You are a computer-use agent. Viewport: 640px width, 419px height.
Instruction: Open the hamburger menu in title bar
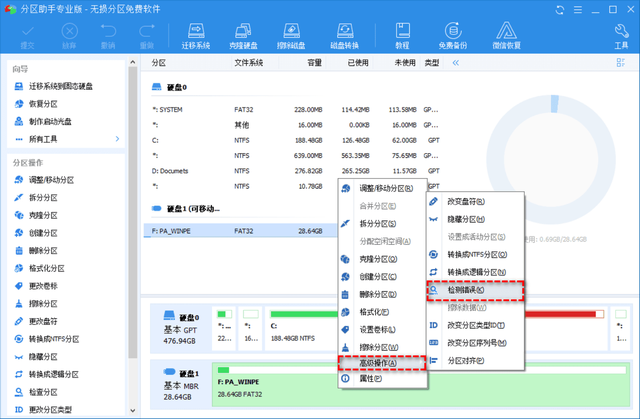[x=578, y=9]
